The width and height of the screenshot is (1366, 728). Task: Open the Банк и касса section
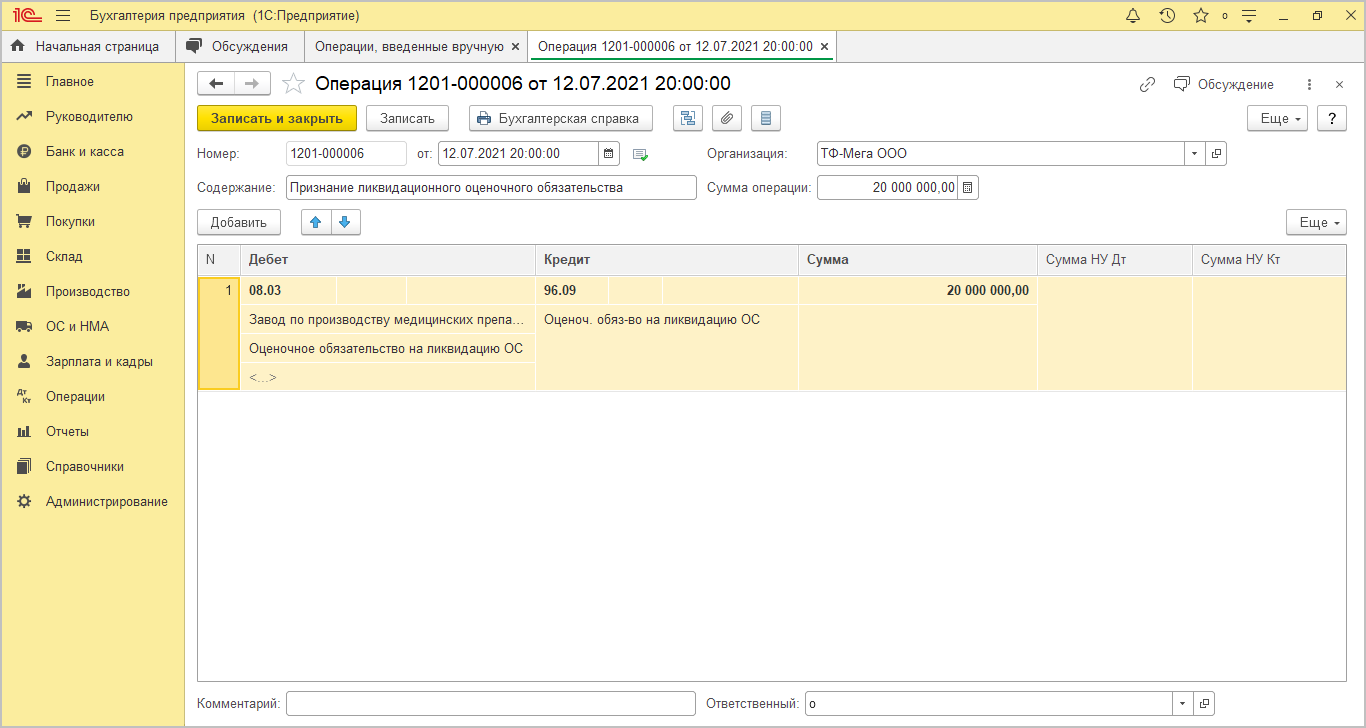92,152
